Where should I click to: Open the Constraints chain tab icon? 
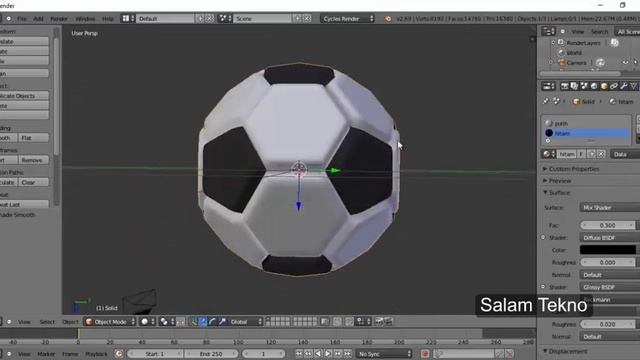pos(613,86)
